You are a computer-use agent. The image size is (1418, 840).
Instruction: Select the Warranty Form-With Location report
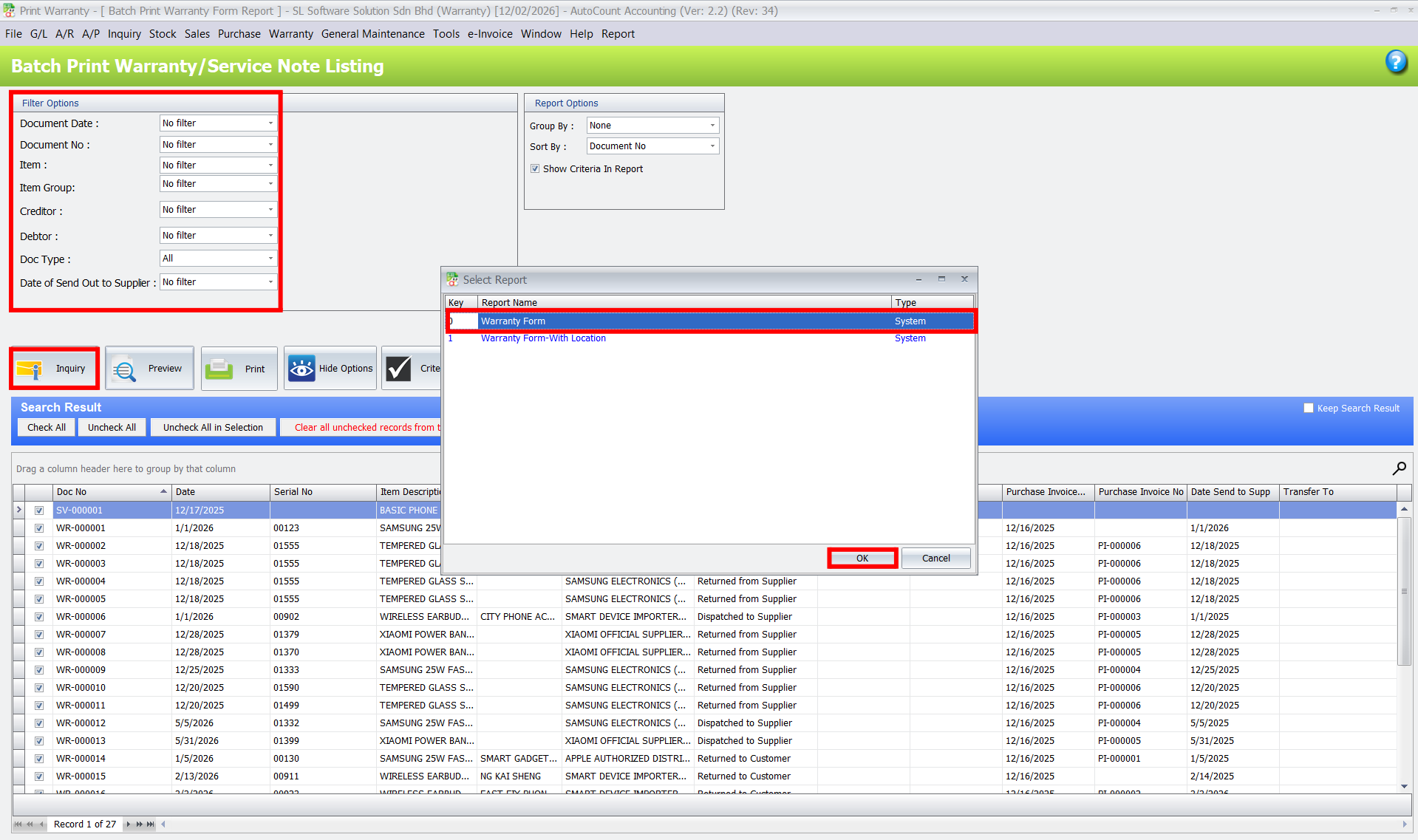tap(543, 338)
